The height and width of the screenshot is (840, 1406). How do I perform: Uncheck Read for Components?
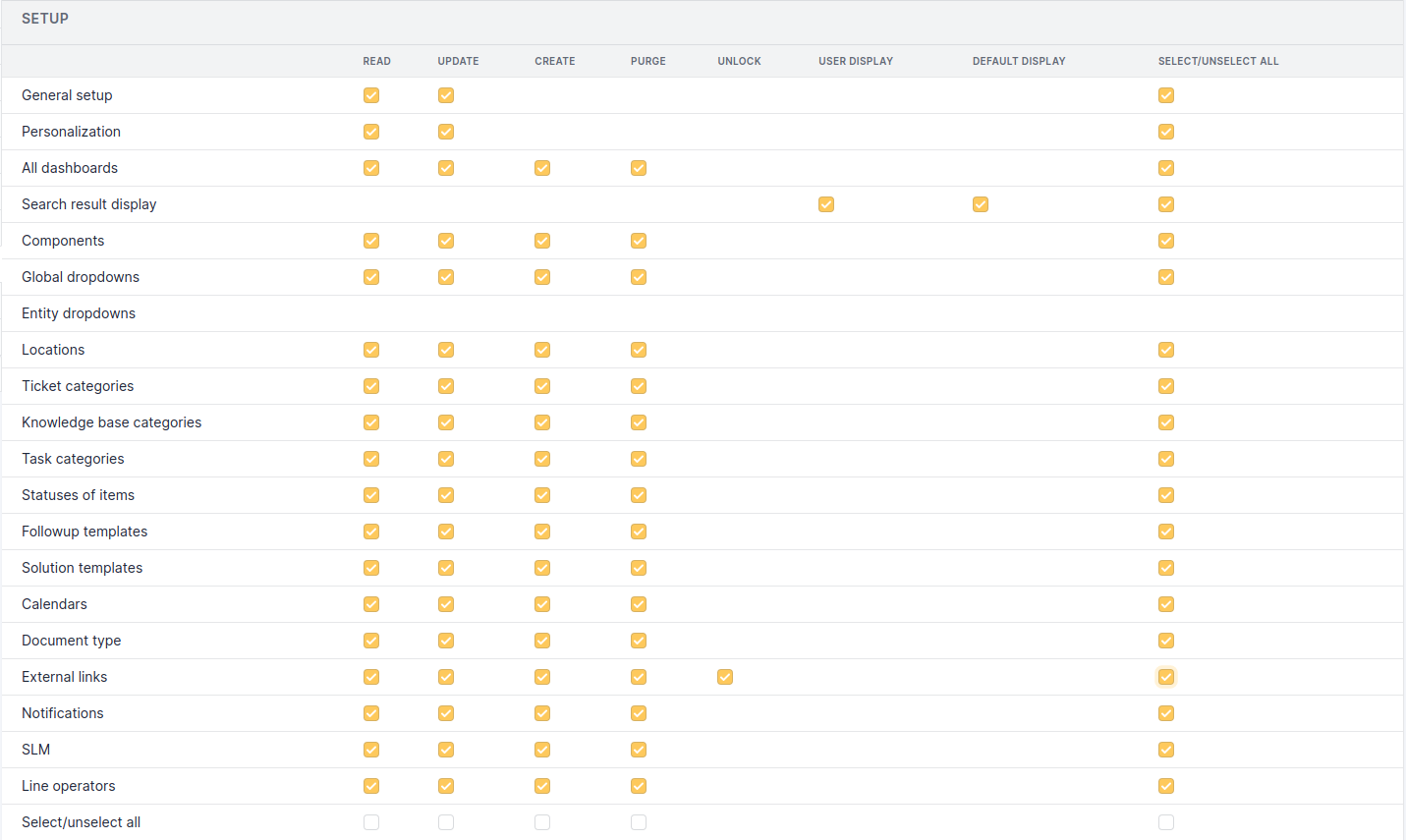pos(371,241)
